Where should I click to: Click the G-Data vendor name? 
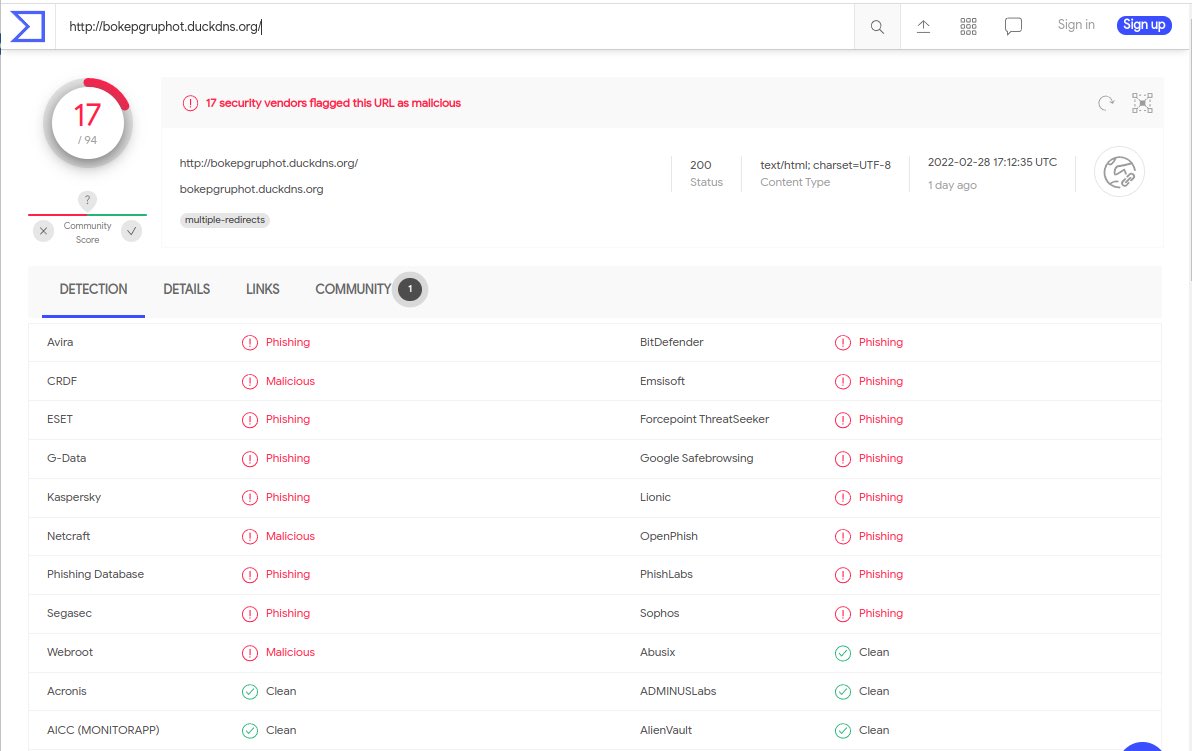coord(66,459)
